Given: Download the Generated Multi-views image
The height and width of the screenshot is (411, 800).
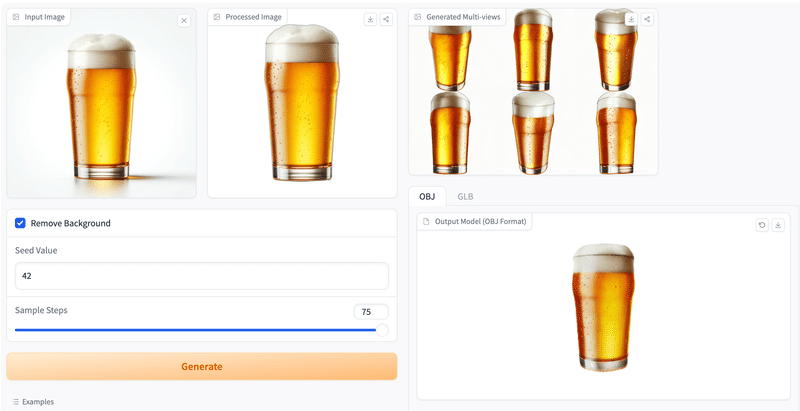Looking at the screenshot, I should point(632,19).
